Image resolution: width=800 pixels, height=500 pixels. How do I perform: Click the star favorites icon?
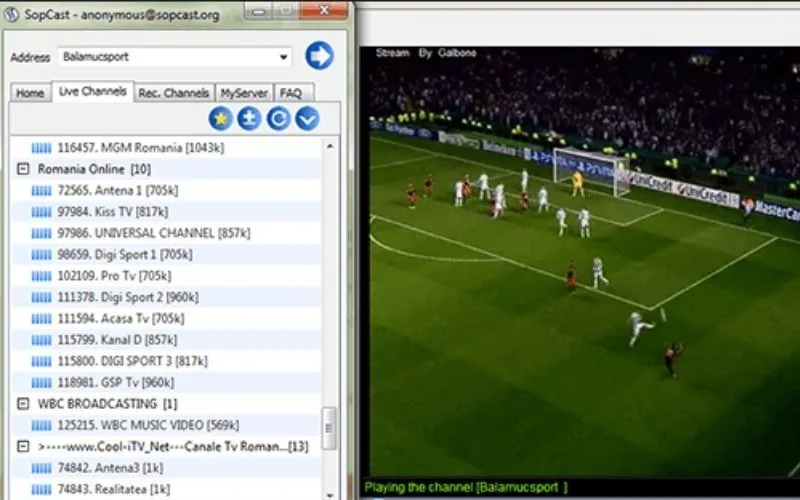pos(220,119)
